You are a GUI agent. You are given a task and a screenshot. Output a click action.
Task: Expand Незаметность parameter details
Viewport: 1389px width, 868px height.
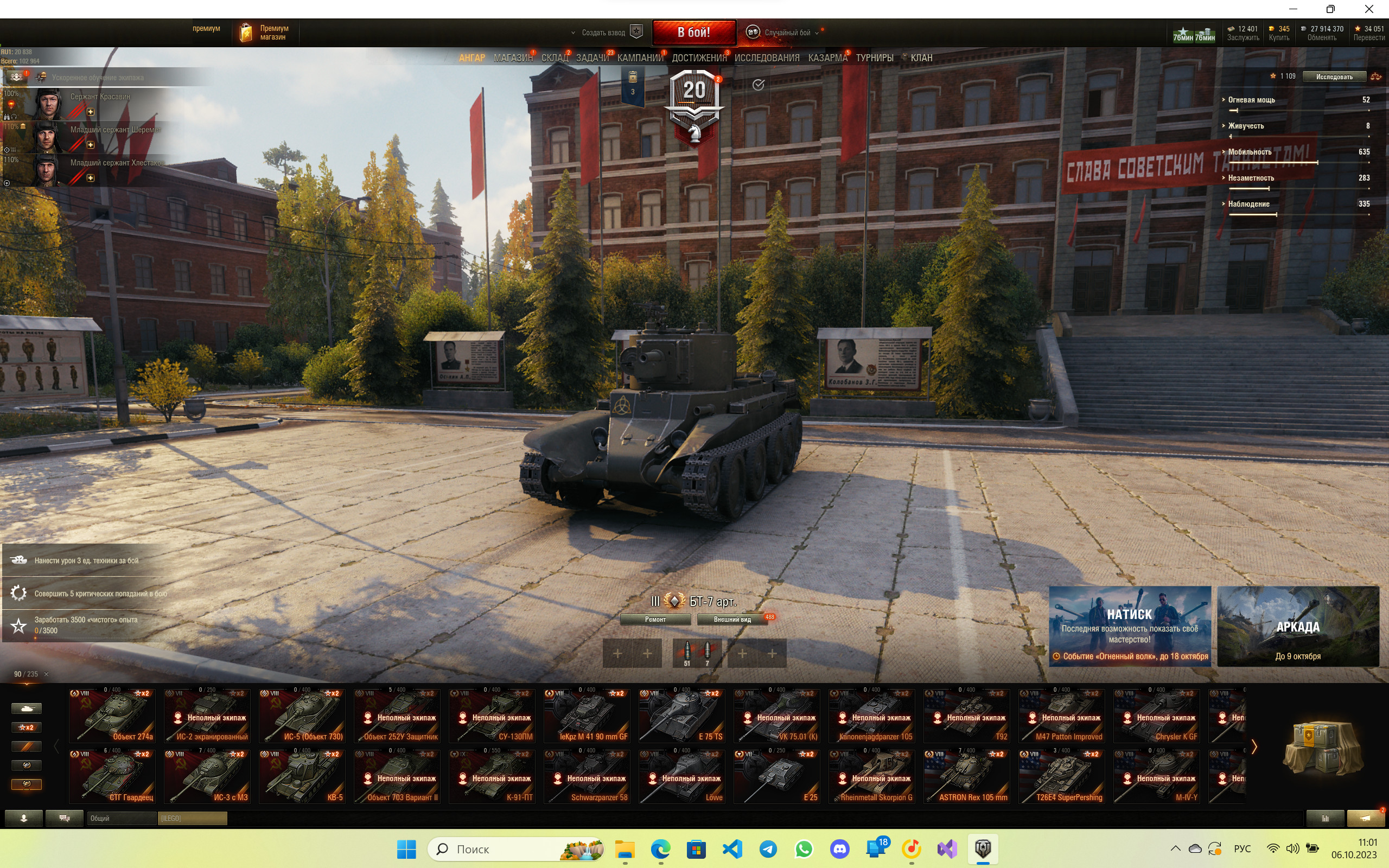click(x=1224, y=178)
